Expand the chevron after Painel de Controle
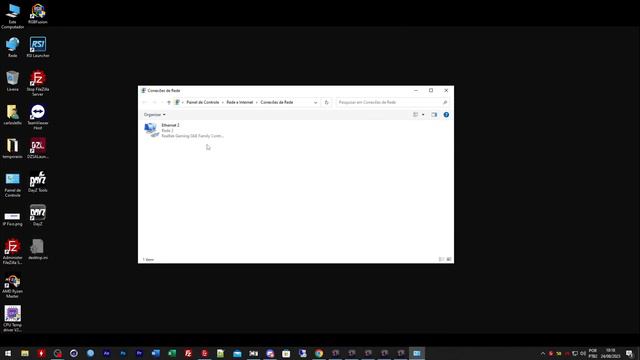Image resolution: width=640 pixels, height=360 pixels. [x=223, y=102]
